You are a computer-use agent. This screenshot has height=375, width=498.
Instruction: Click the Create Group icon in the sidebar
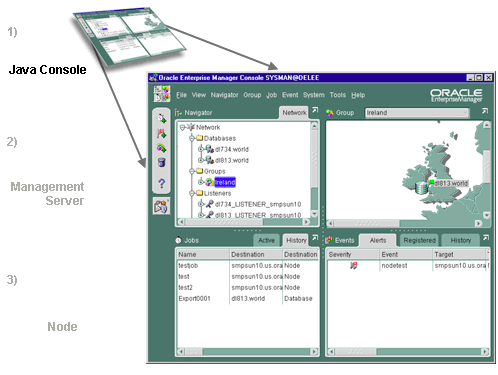(x=162, y=148)
